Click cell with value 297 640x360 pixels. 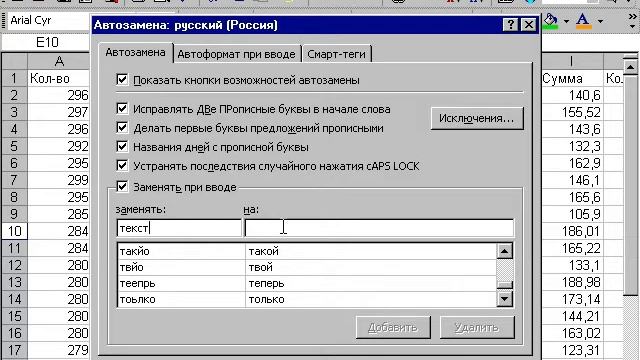click(x=59, y=112)
